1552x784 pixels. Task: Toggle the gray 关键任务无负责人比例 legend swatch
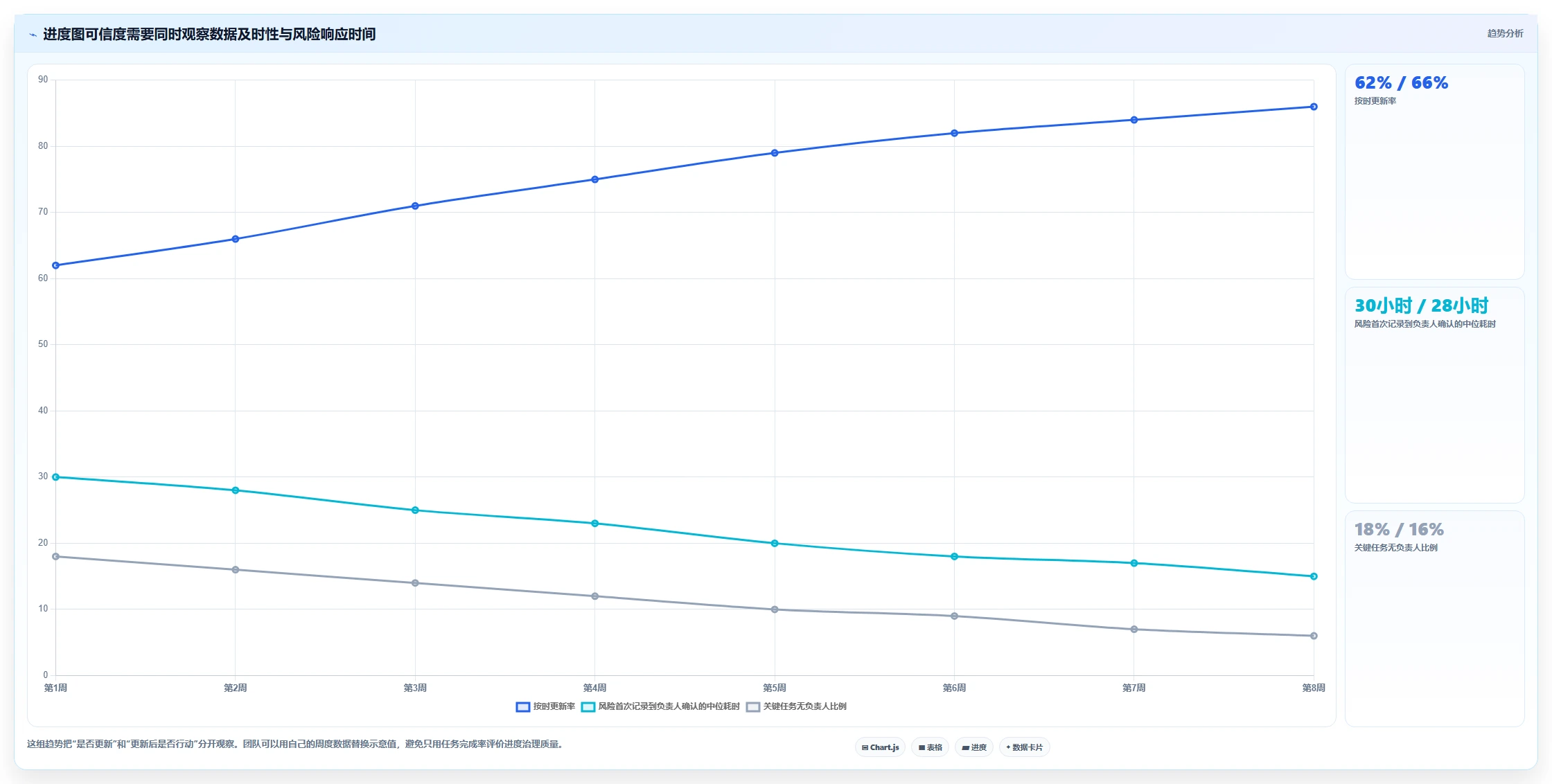pos(753,707)
